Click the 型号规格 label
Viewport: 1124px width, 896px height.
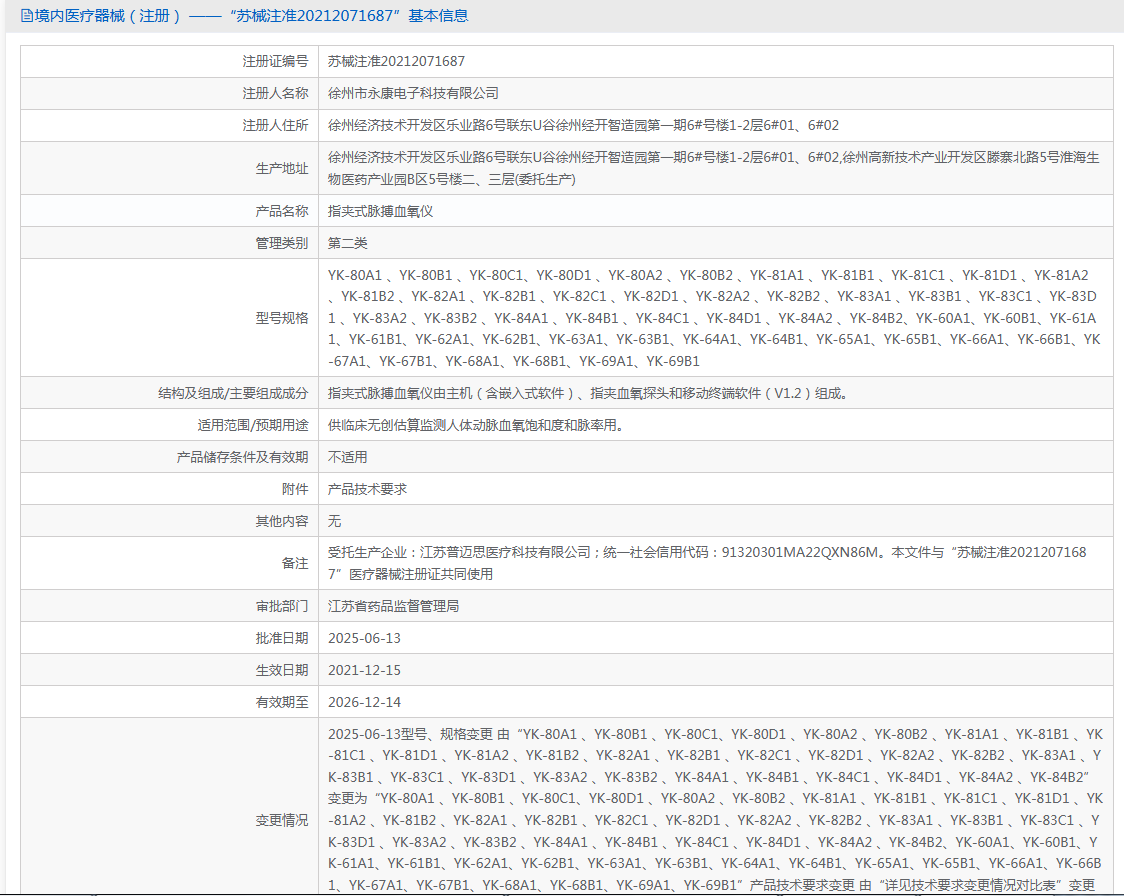click(282, 318)
